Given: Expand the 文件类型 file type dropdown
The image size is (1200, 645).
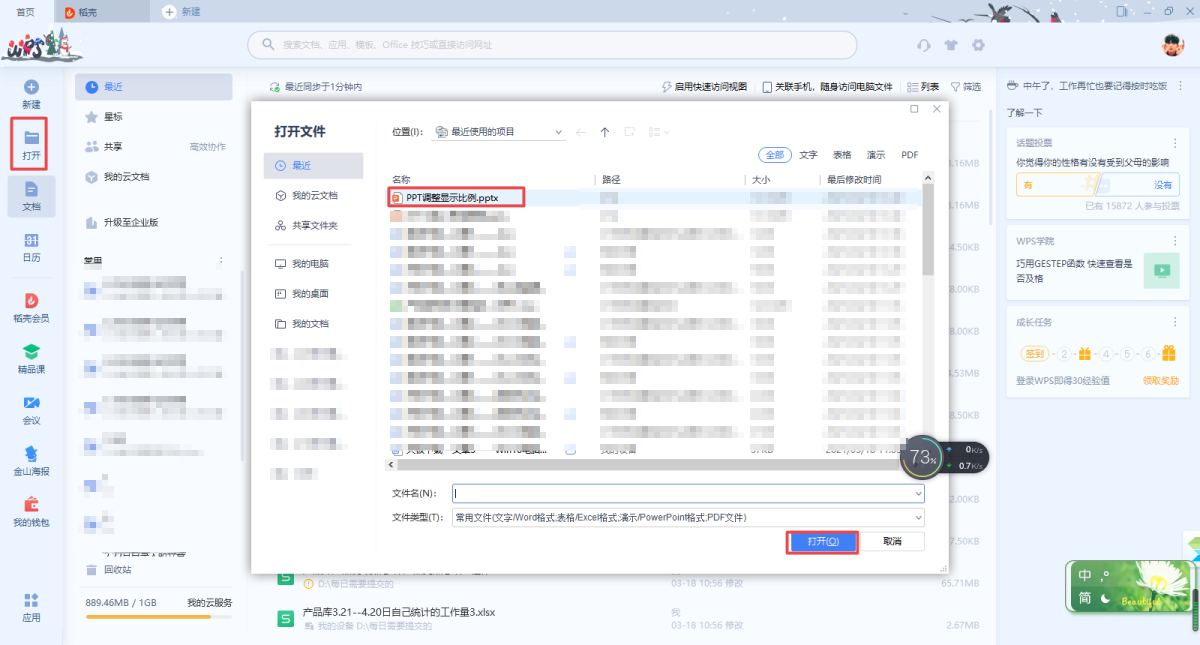Looking at the screenshot, I should point(918,518).
